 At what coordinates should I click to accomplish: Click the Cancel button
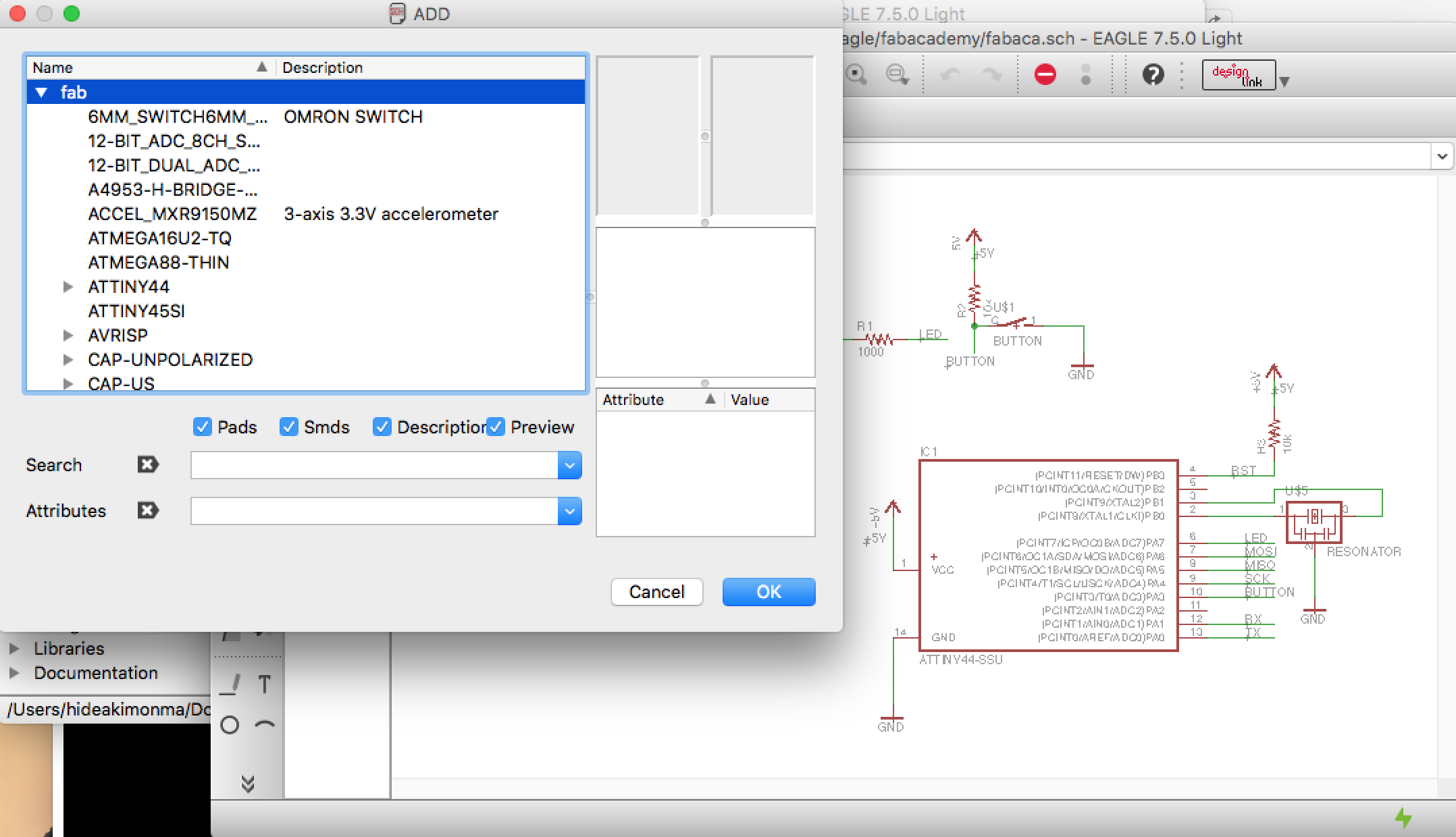(656, 592)
